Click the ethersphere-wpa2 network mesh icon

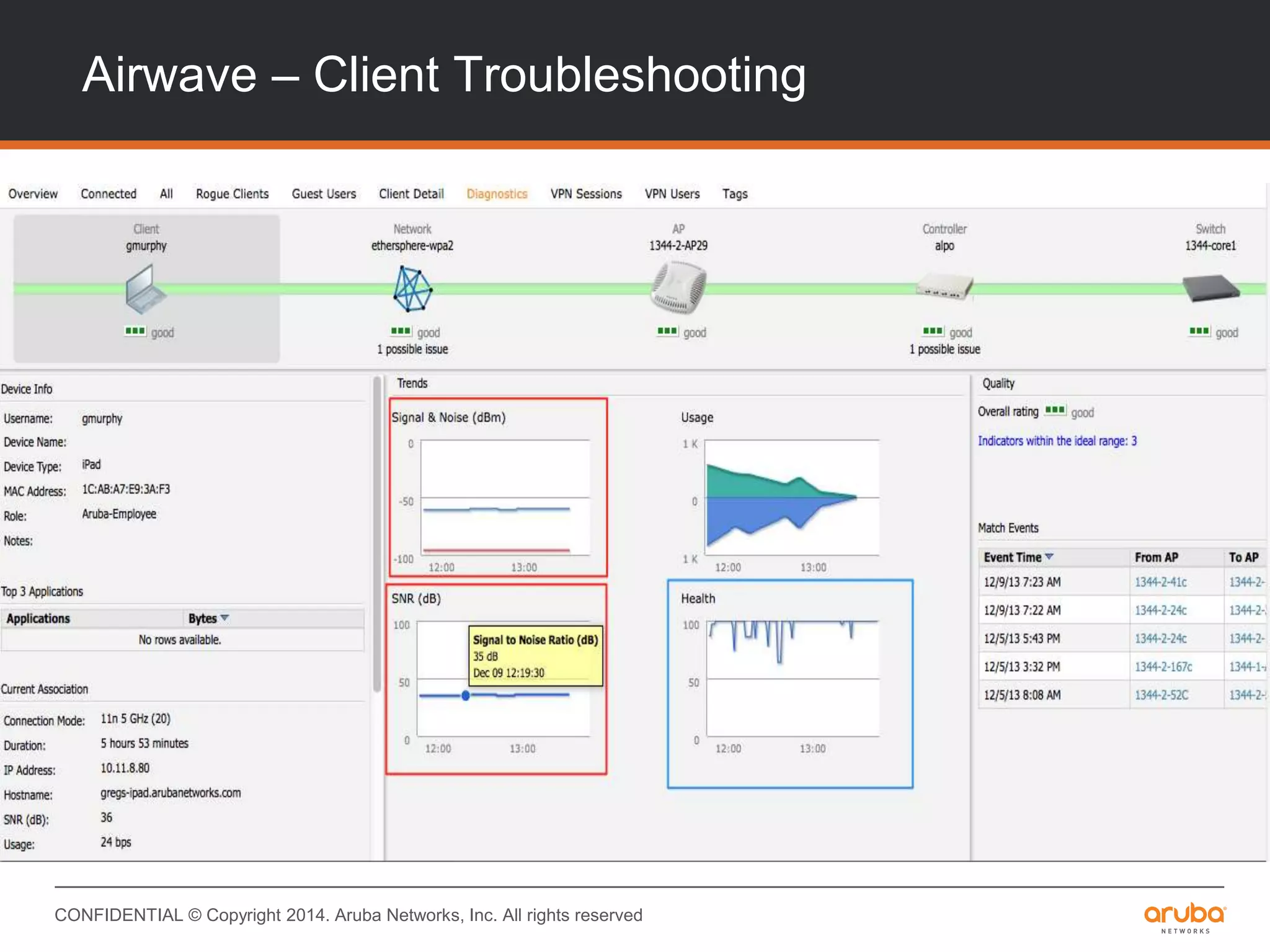(x=412, y=289)
